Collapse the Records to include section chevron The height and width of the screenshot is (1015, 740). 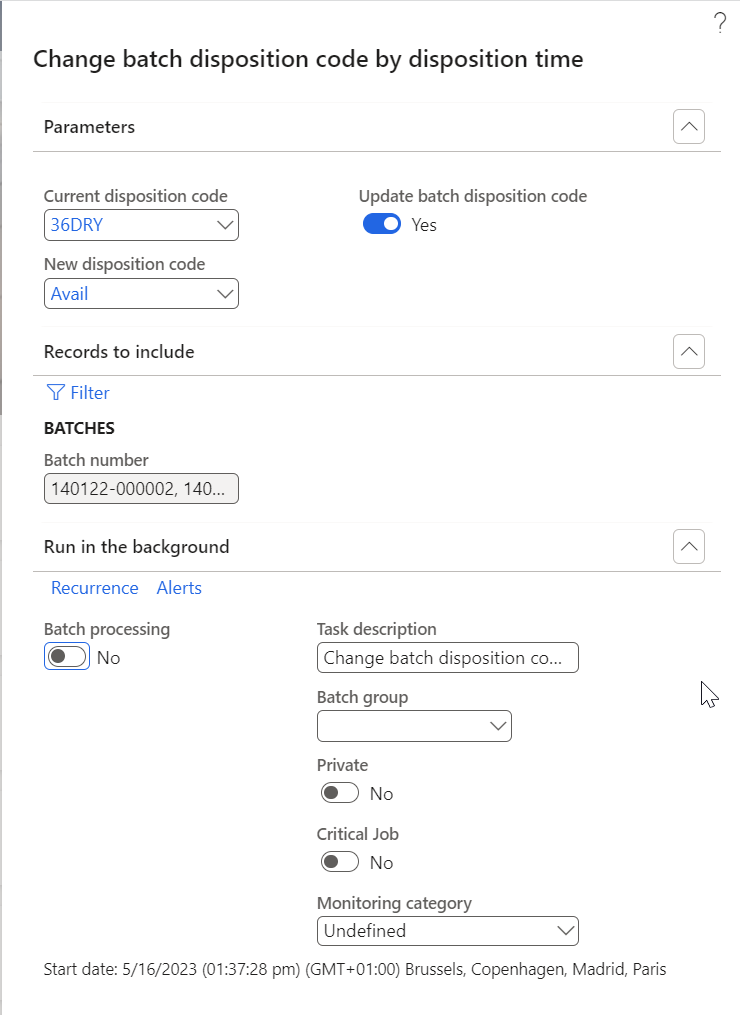click(x=688, y=351)
